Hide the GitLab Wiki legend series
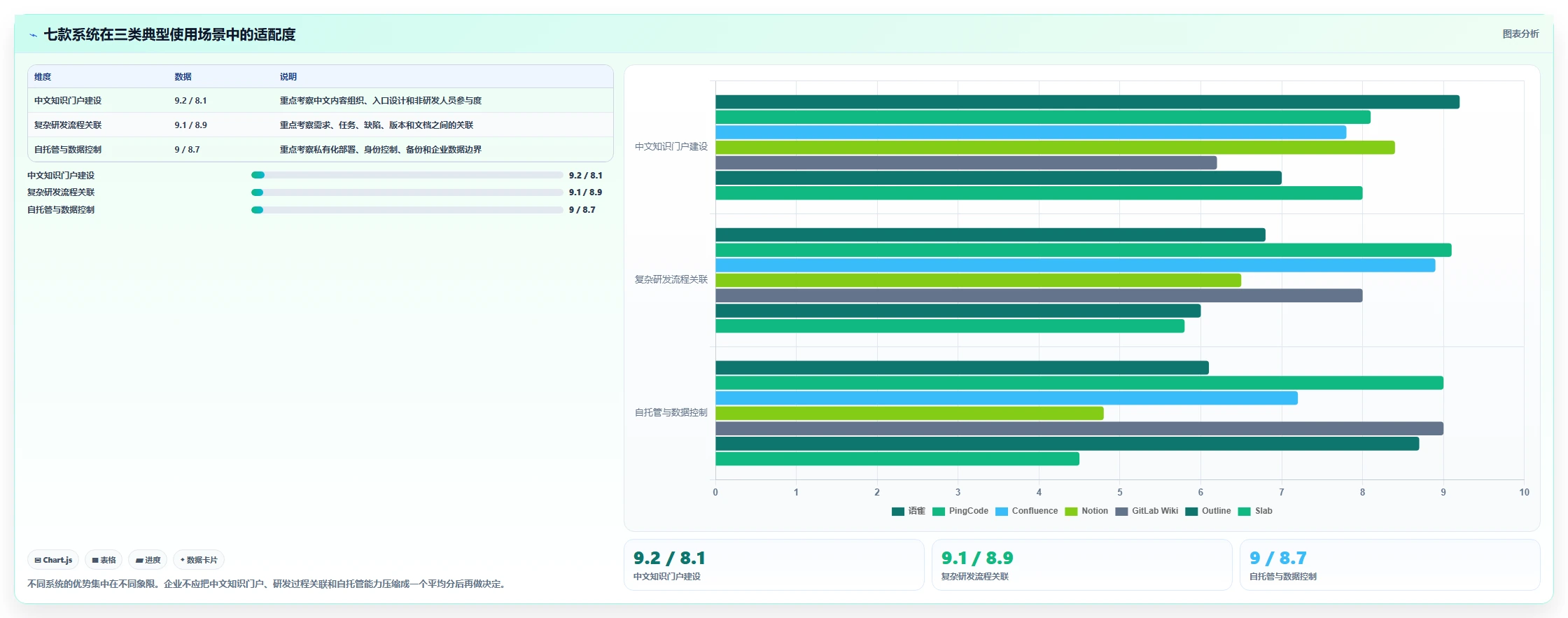This screenshot has height=618, width=1568. click(1147, 511)
